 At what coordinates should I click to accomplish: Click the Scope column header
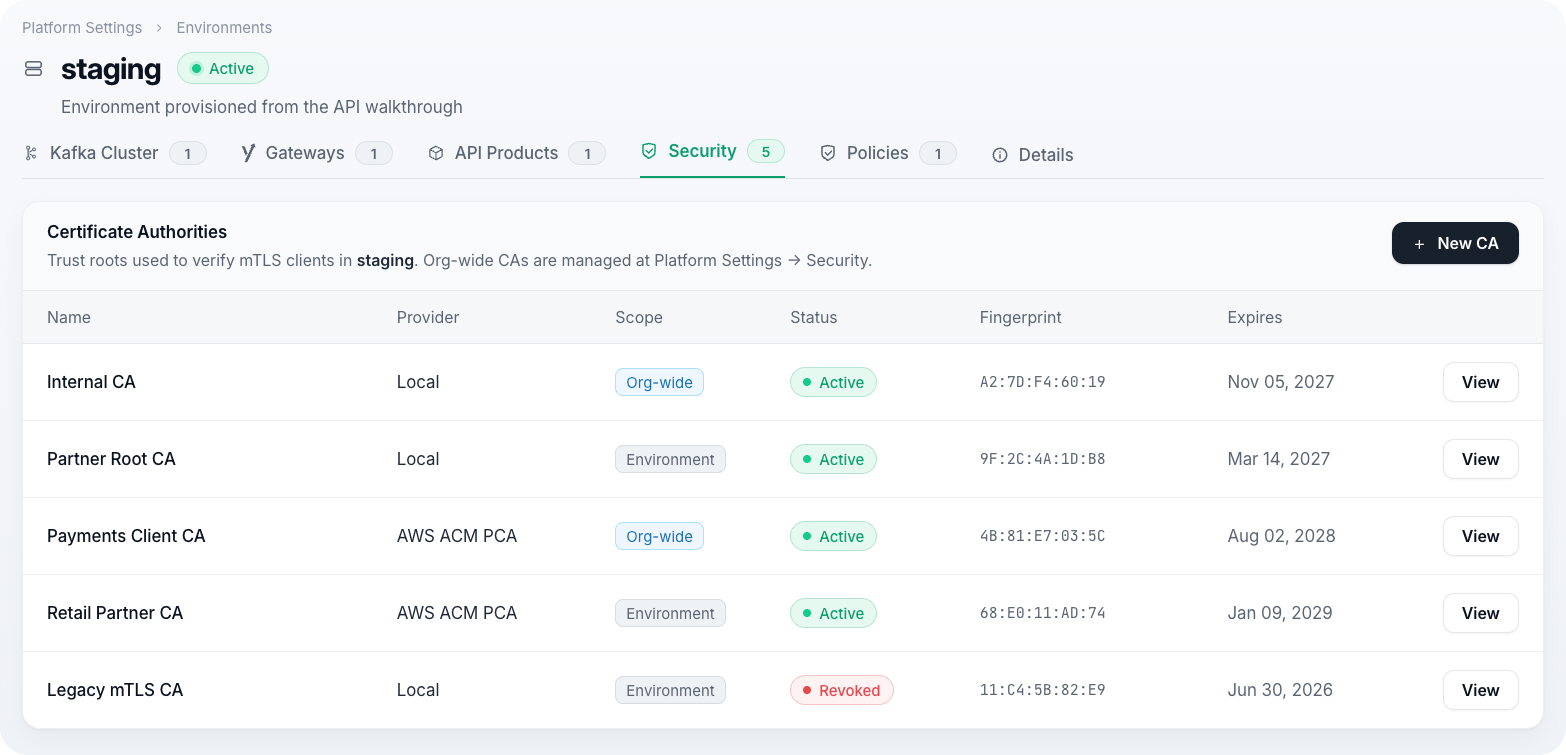point(639,317)
